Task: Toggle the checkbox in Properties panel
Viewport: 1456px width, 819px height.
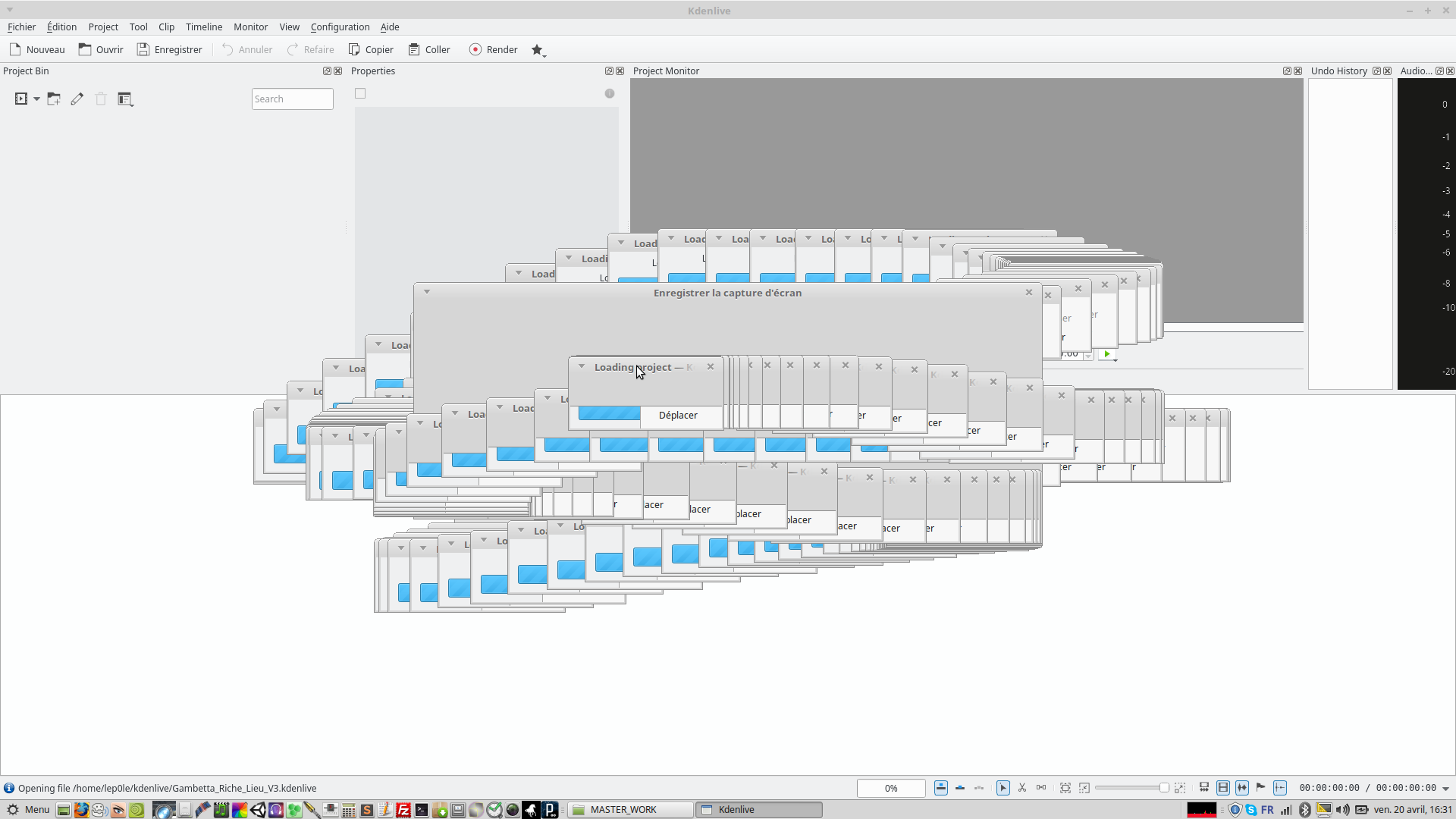Action: pos(360,93)
